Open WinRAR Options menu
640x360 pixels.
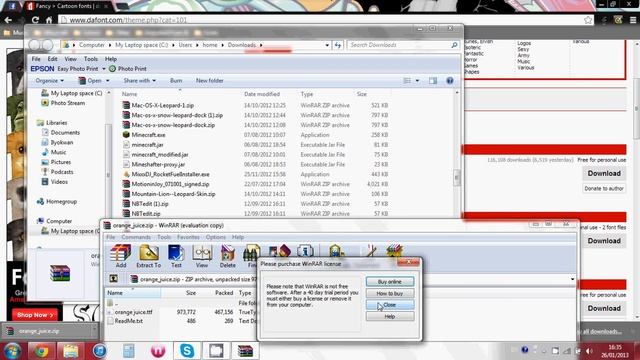coord(216,237)
